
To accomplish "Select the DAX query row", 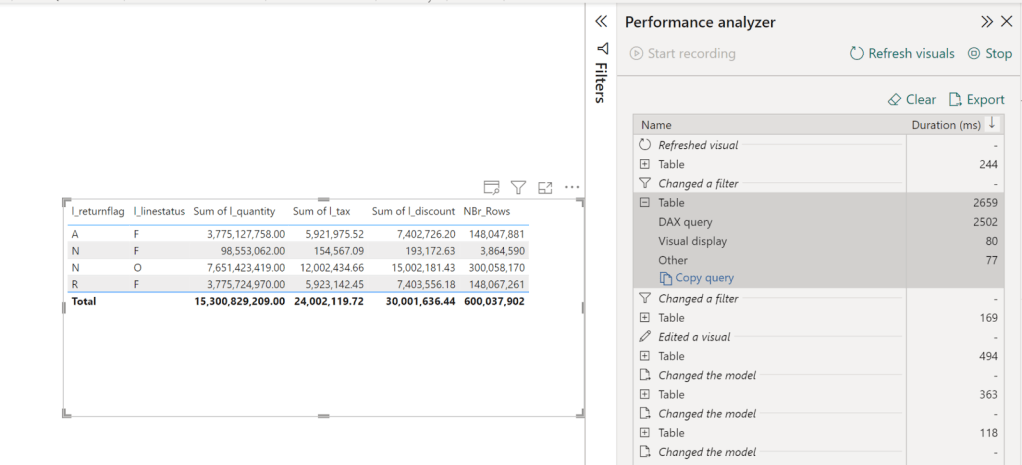I will tap(685, 222).
